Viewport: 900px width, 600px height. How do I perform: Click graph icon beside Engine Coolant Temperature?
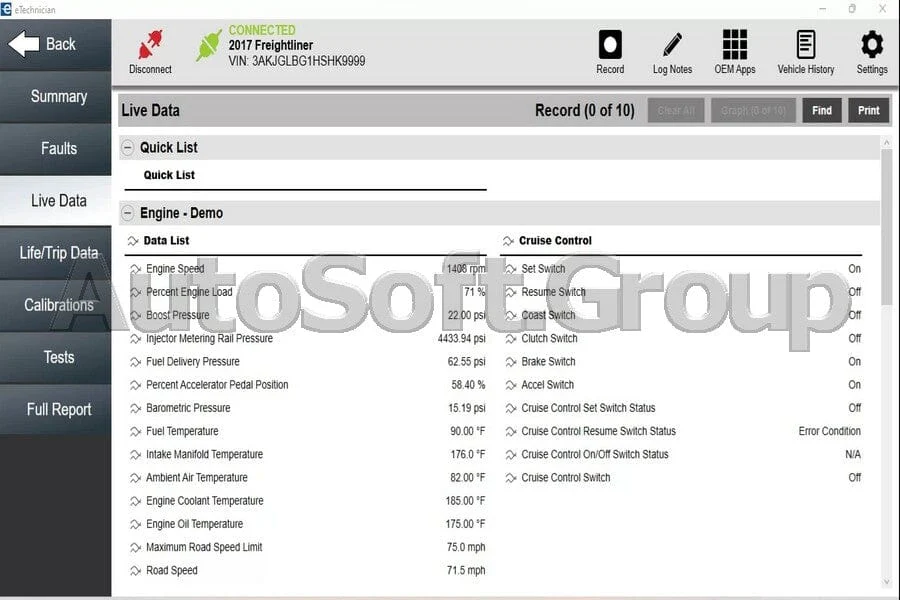click(x=135, y=501)
